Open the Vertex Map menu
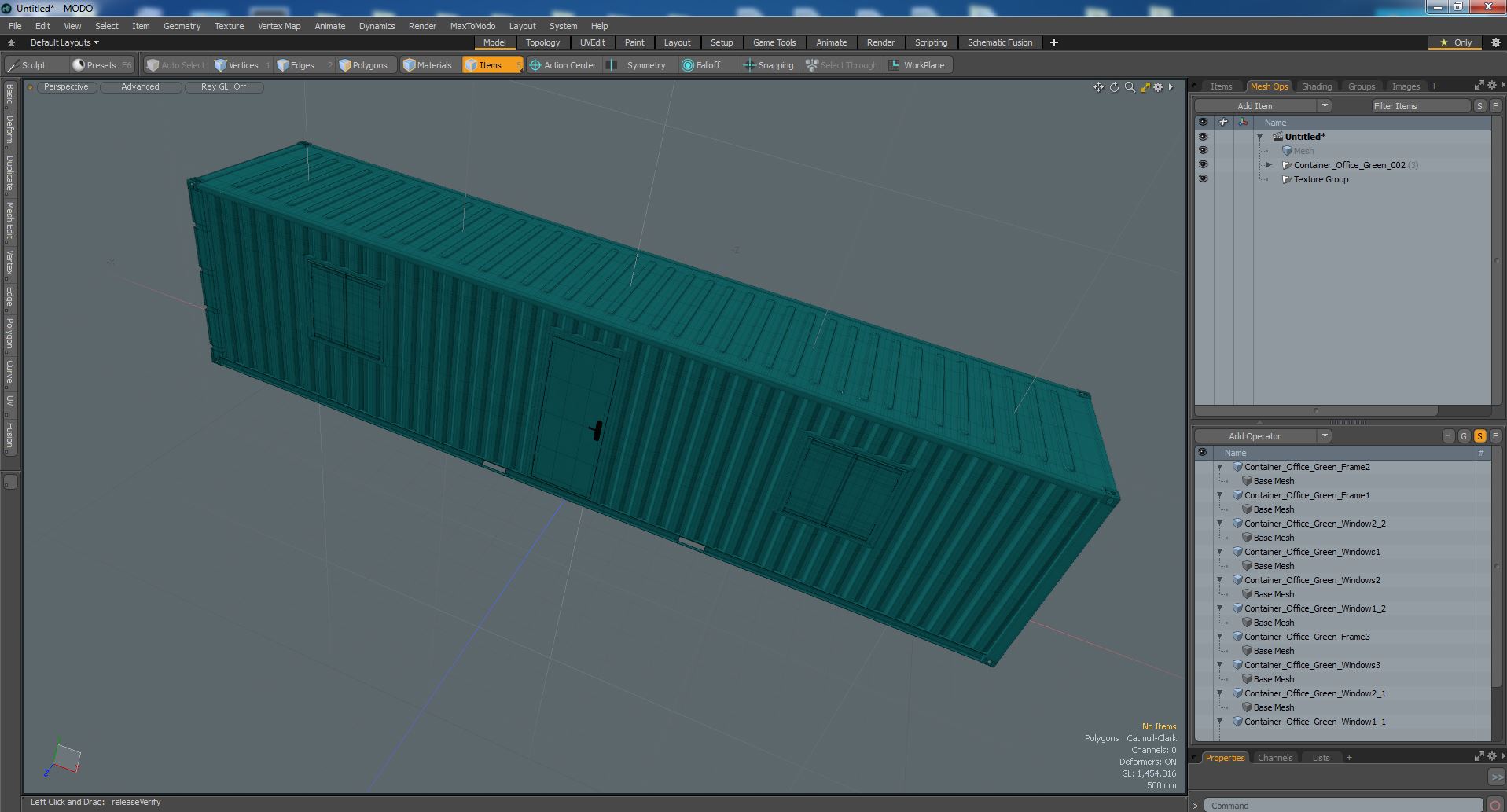The width and height of the screenshot is (1507, 812). pyautogui.click(x=279, y=26)
